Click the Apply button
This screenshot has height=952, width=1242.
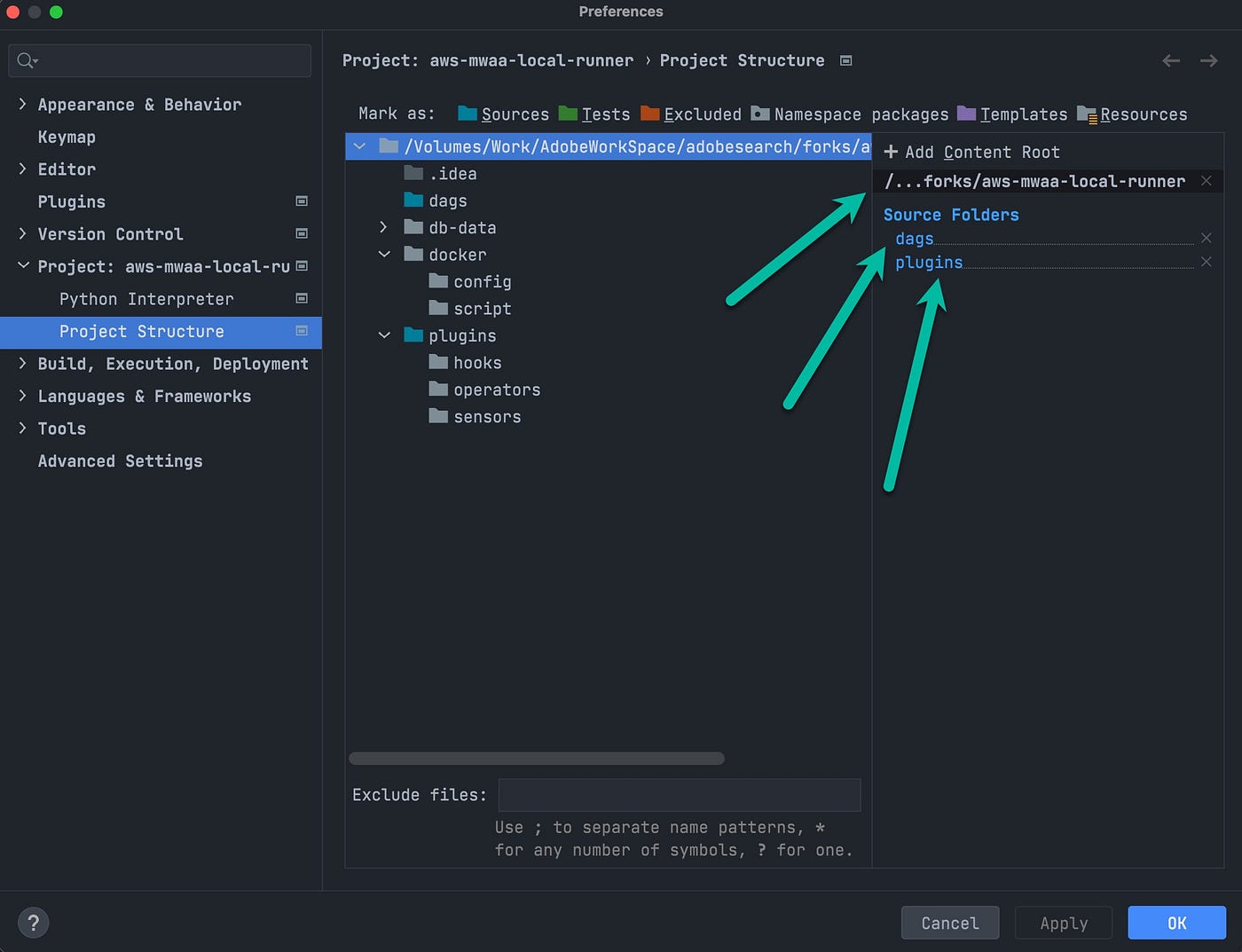pos(1064,923)
